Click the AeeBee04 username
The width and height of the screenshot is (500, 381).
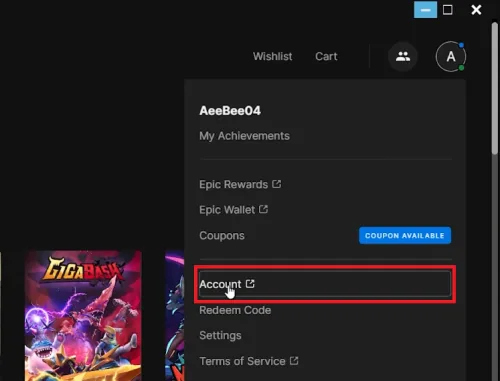[230, 111]
